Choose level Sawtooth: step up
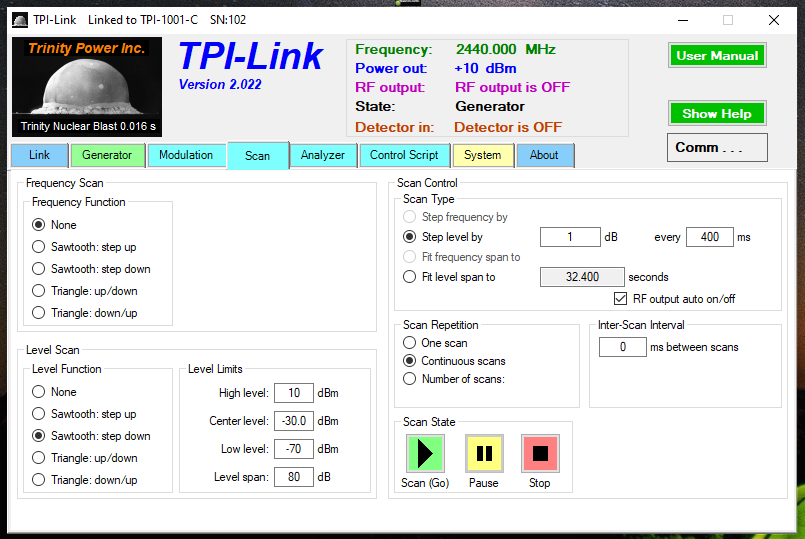Image resolution: width=805 pixels, height=539 pixels. pos(84,414)
